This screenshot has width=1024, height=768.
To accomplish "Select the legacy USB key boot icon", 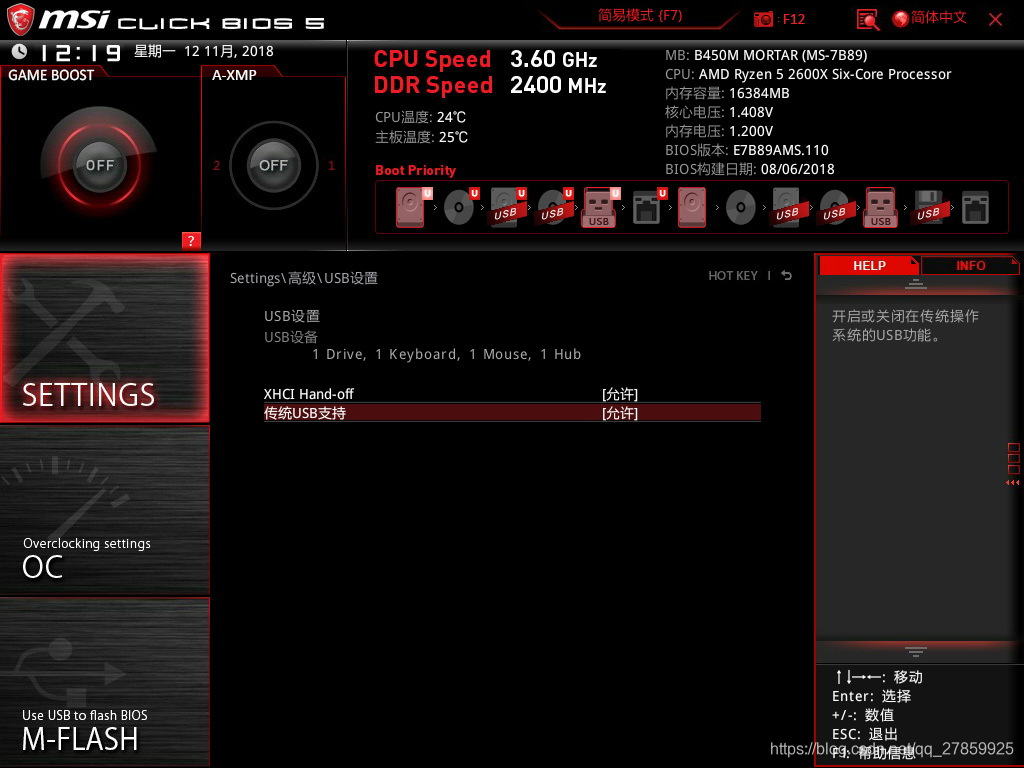I will (x=880, y=207).
